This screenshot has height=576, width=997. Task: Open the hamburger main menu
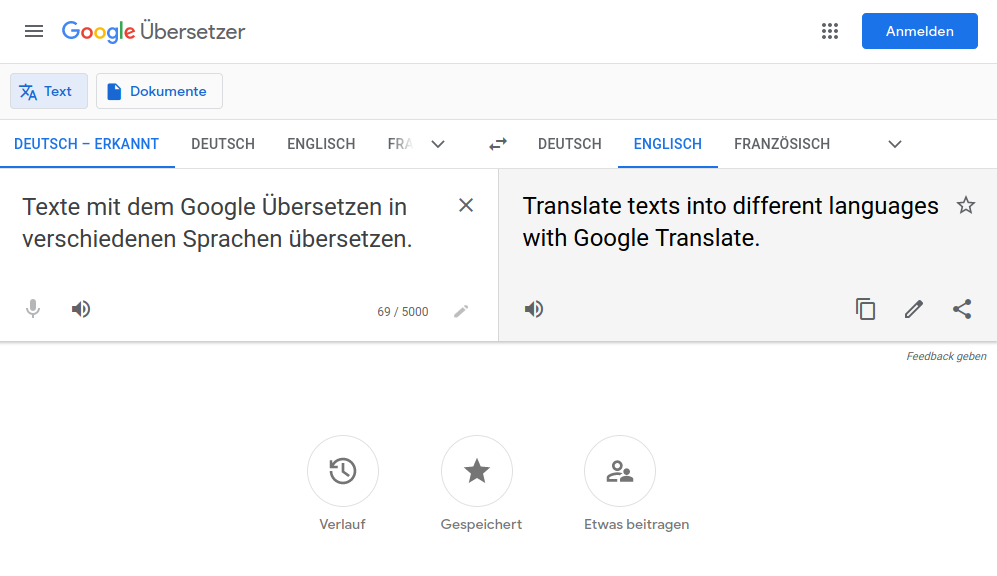point(34,31)
